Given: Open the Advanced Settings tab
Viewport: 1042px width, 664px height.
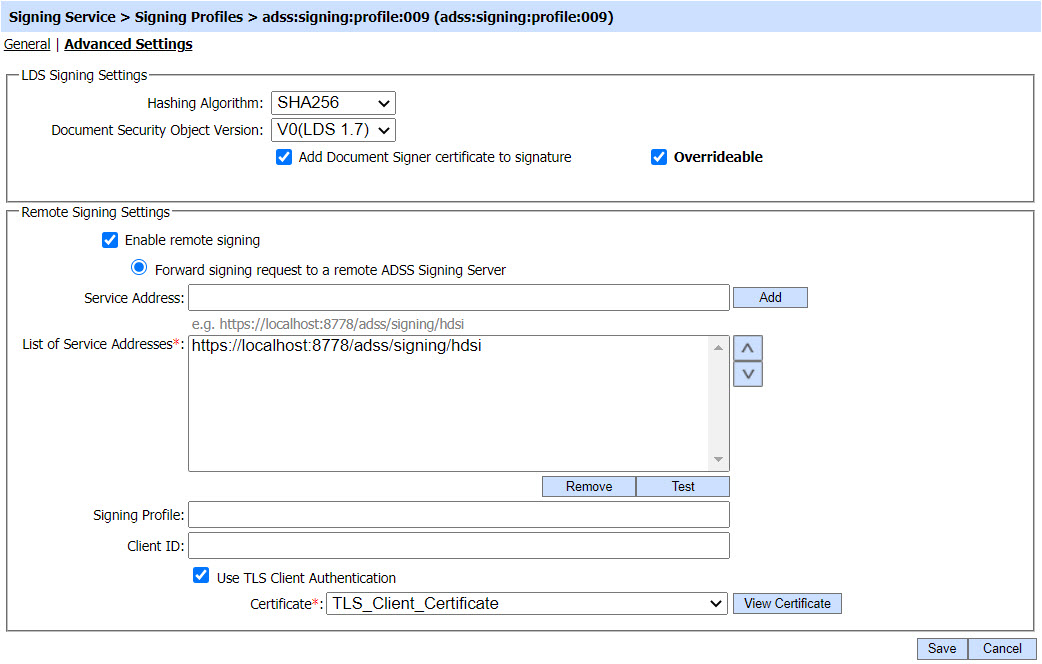Looking at the screenshot, I should pyautogui.click(x=128, y=44).
